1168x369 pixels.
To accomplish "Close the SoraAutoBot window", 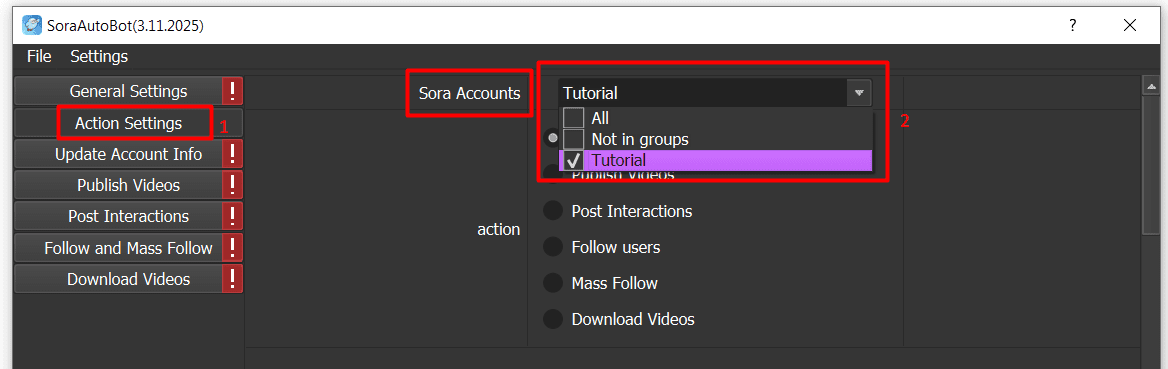I will pos(1130,25).
